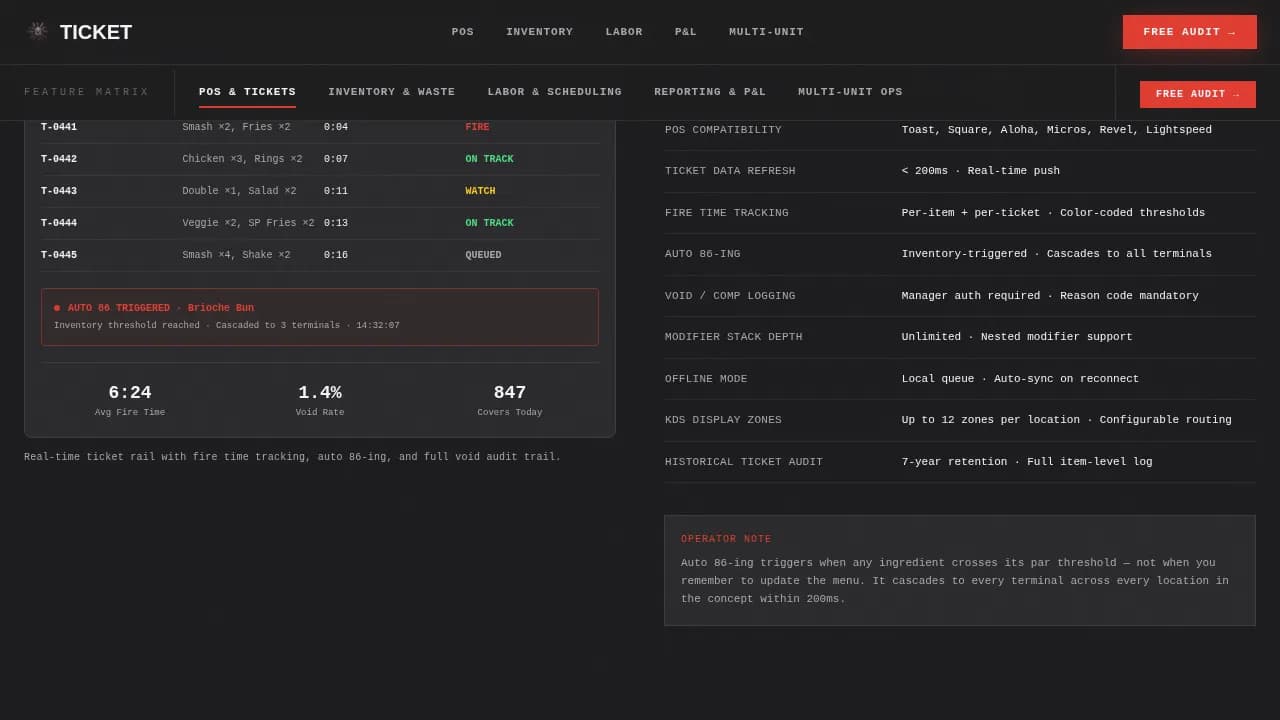Viewport: 1280px width, 720px height.
Task: Click the HISTORICAL TICKET AUDIT label
Action: [x=744, y=462]
